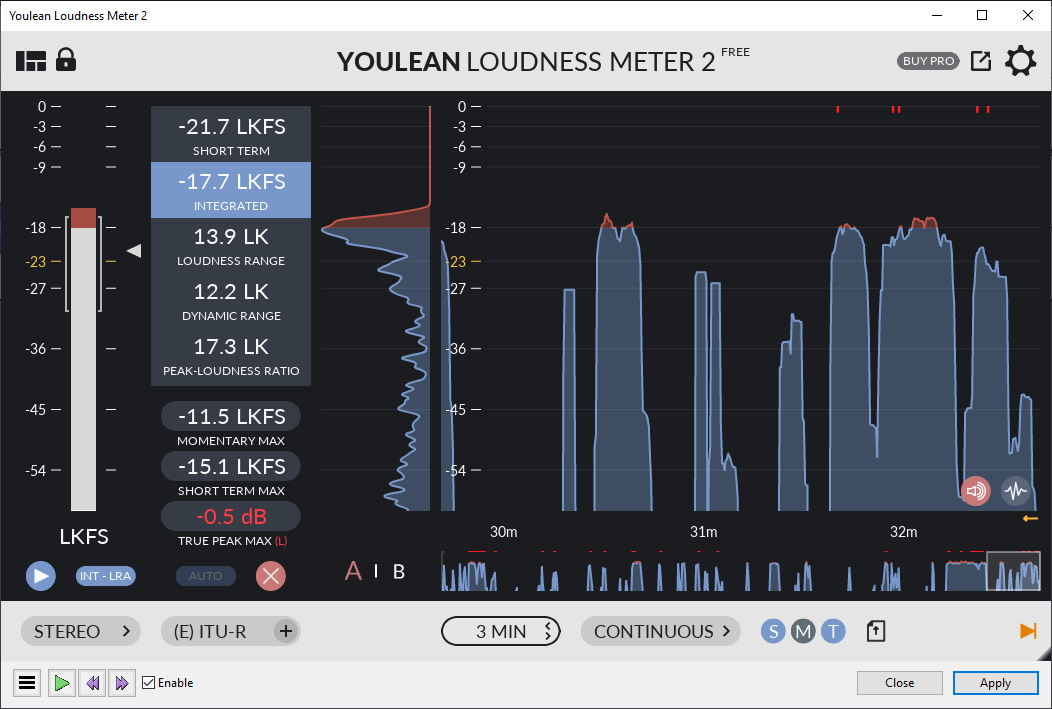Open the view layout selector icon
Screen dimensions: 1052x709
pos(31,61)
